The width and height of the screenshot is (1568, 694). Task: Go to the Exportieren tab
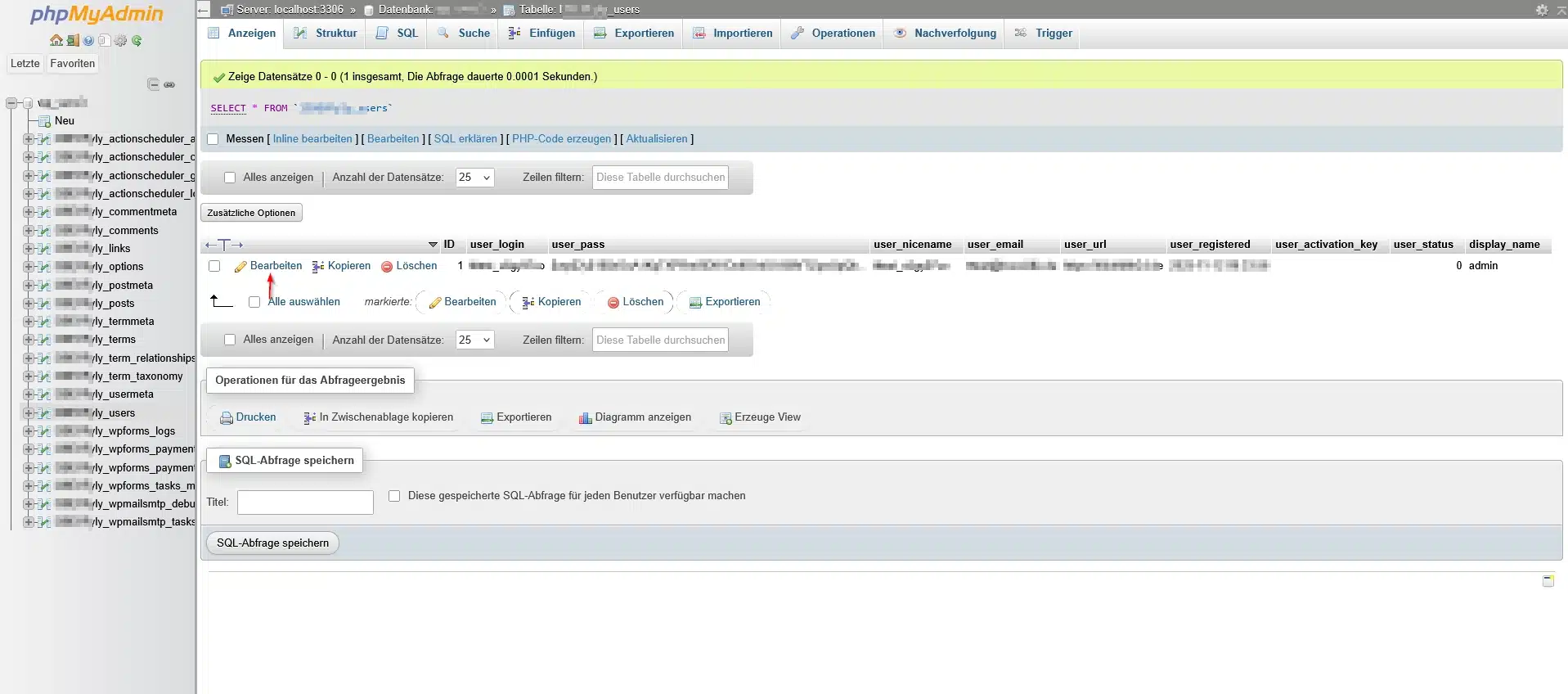click(x=634, y=34)
